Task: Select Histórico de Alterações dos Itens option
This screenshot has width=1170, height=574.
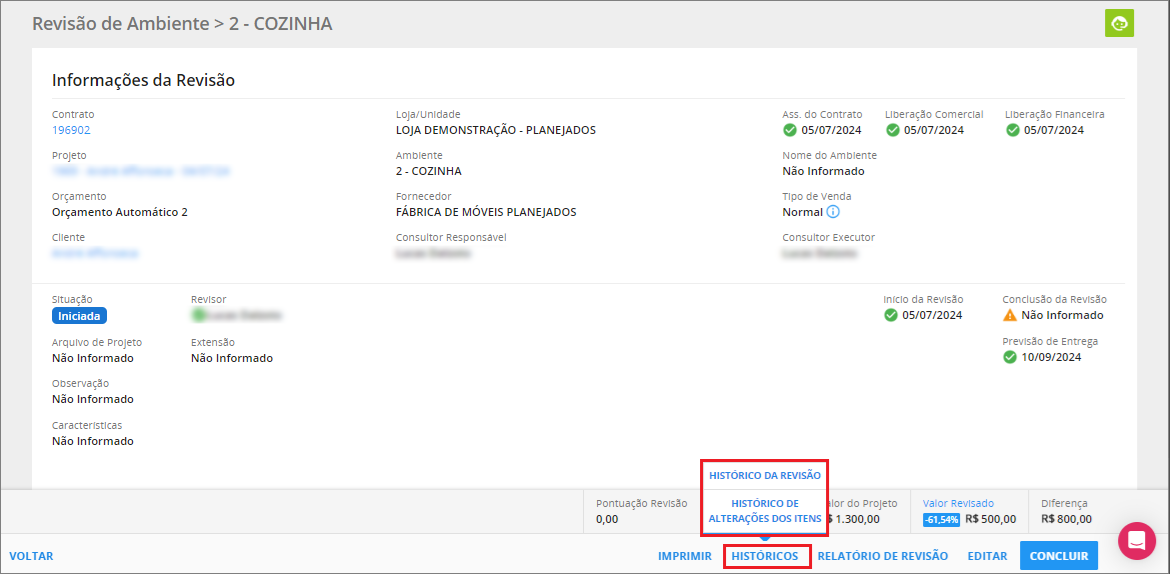Action: pyautogui.click(x=765, y=511)
